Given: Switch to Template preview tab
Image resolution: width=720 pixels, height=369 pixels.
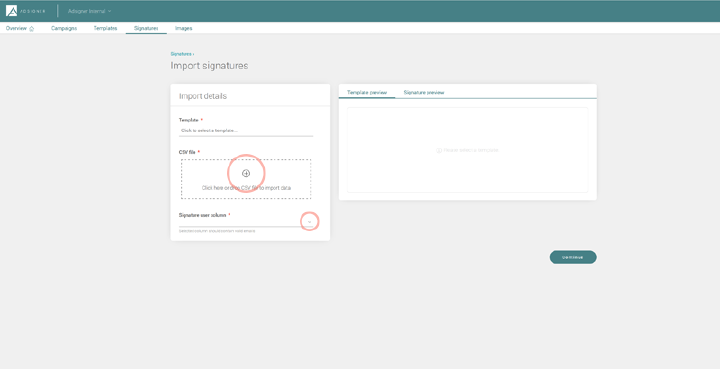Looking at the screenshot, I should [367, 93].
